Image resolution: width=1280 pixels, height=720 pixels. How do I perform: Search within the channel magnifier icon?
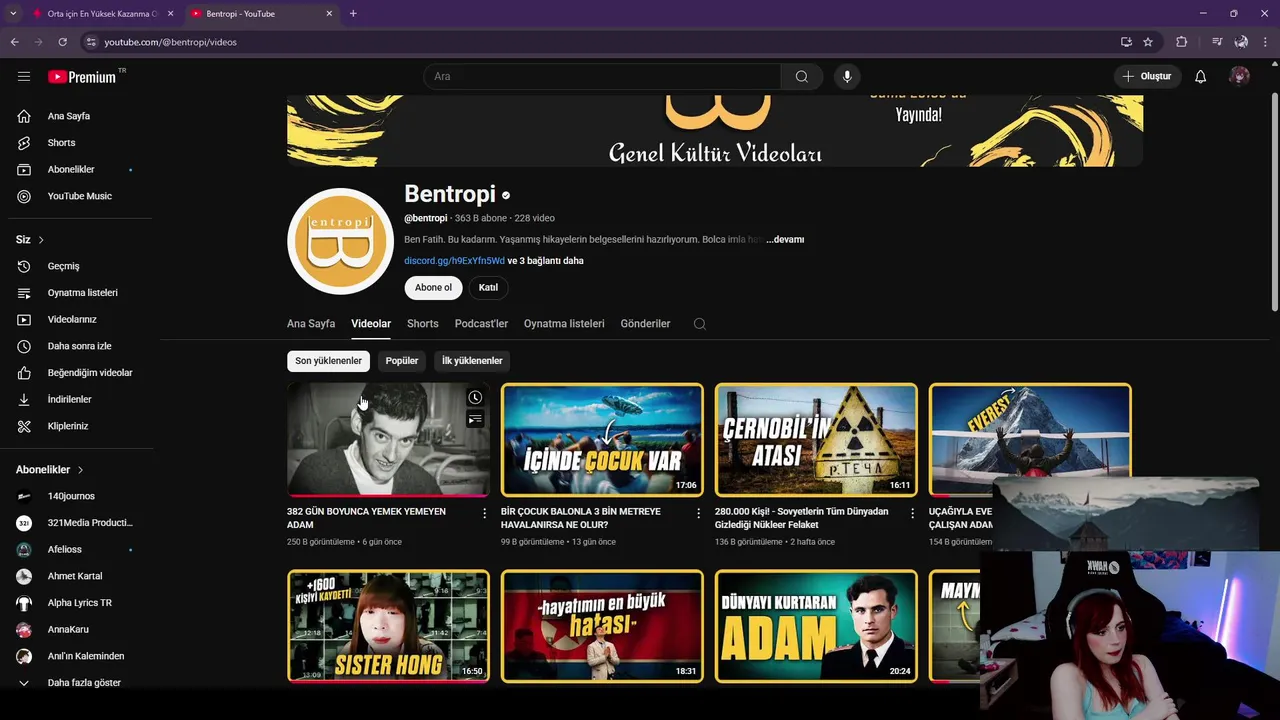[700, 324]
